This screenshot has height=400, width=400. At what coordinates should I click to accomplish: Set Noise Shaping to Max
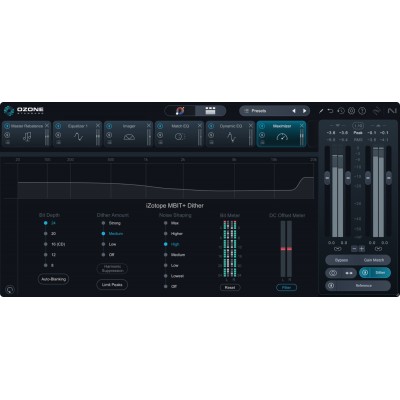pyautogui.click(x=172, y=223)
